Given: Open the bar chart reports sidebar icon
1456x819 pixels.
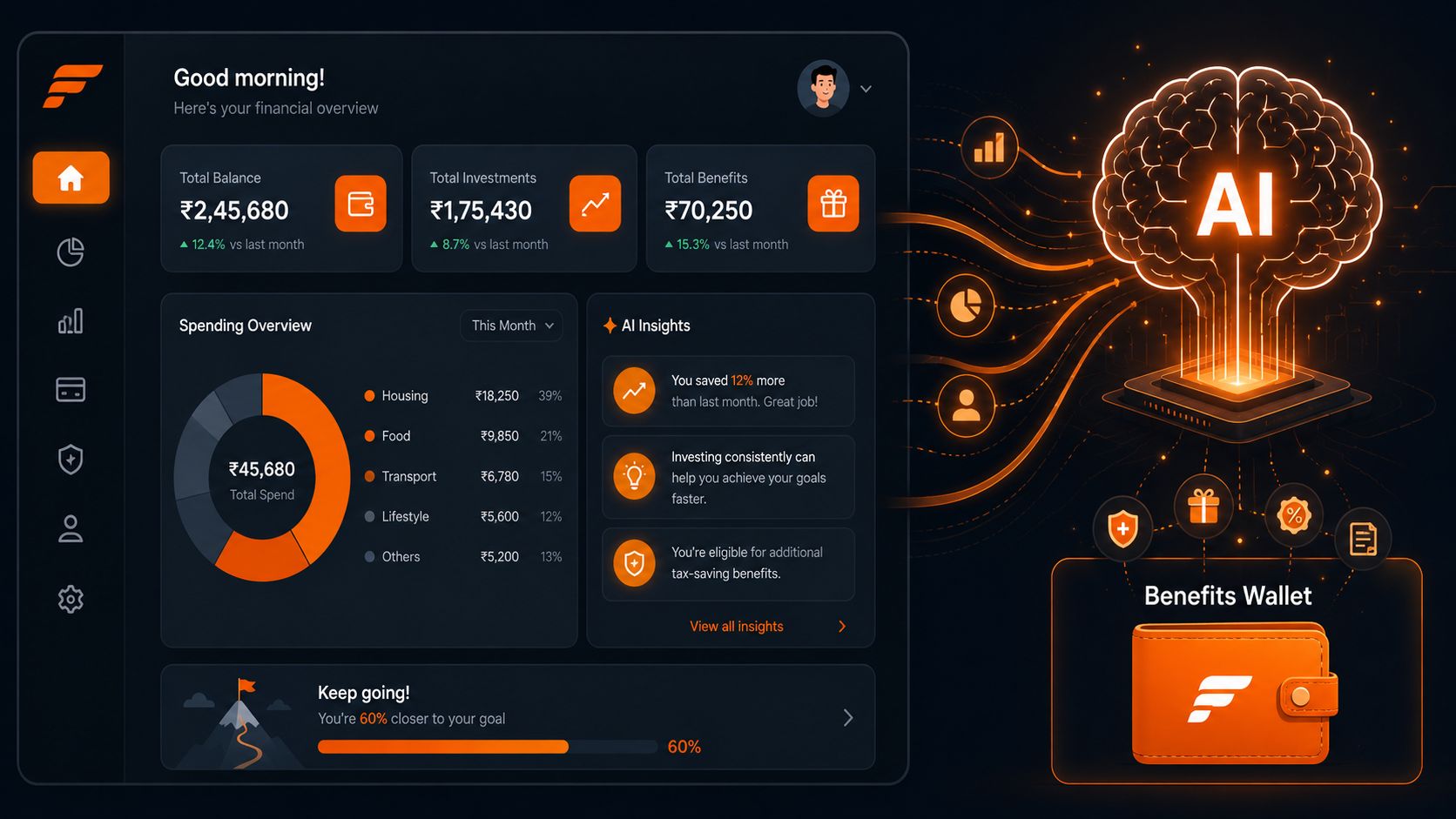Looking at the screenshot, I should (x=71, y=321).
